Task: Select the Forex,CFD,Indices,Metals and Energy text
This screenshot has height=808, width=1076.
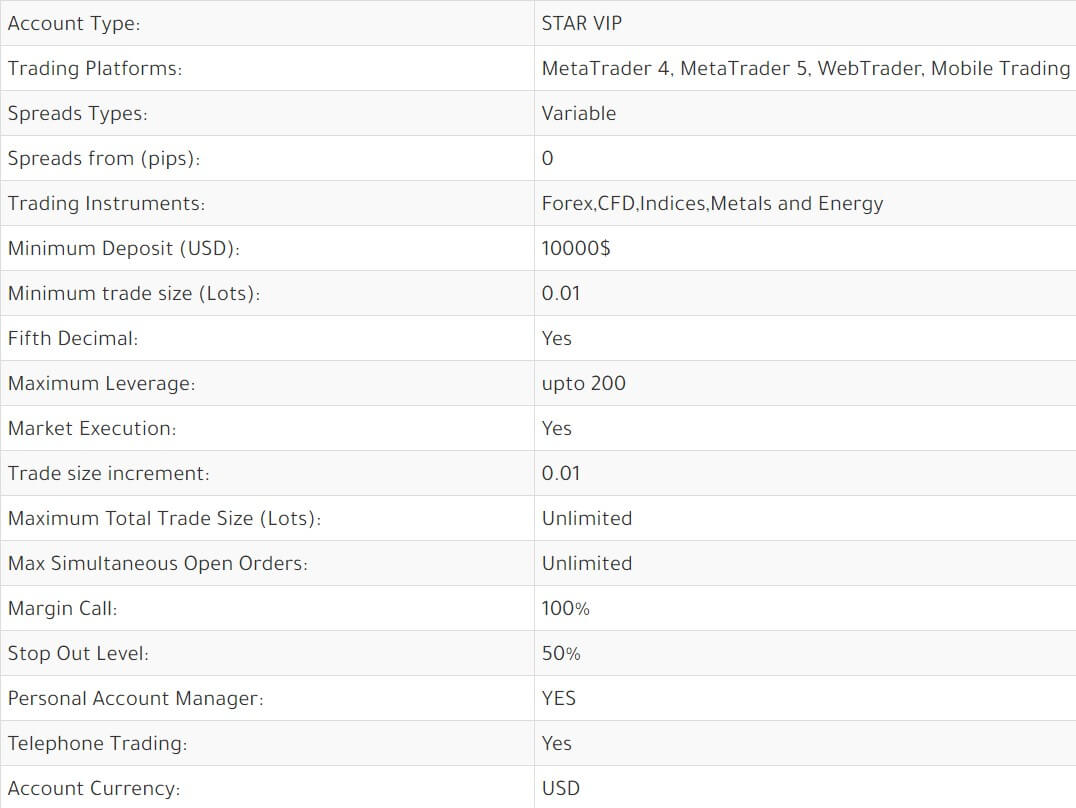Action: coord(712,204)
